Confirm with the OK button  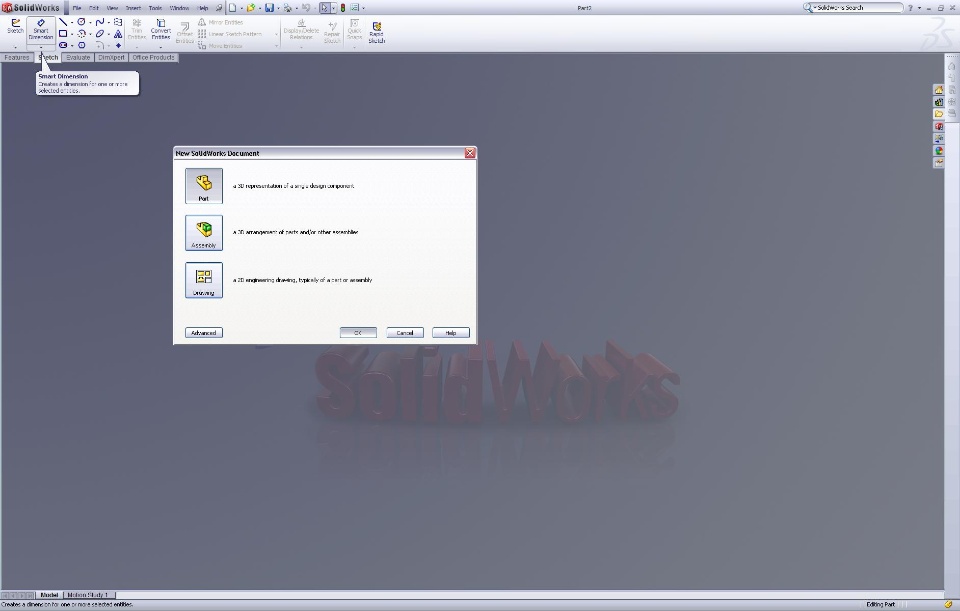(x=358, y=333)
